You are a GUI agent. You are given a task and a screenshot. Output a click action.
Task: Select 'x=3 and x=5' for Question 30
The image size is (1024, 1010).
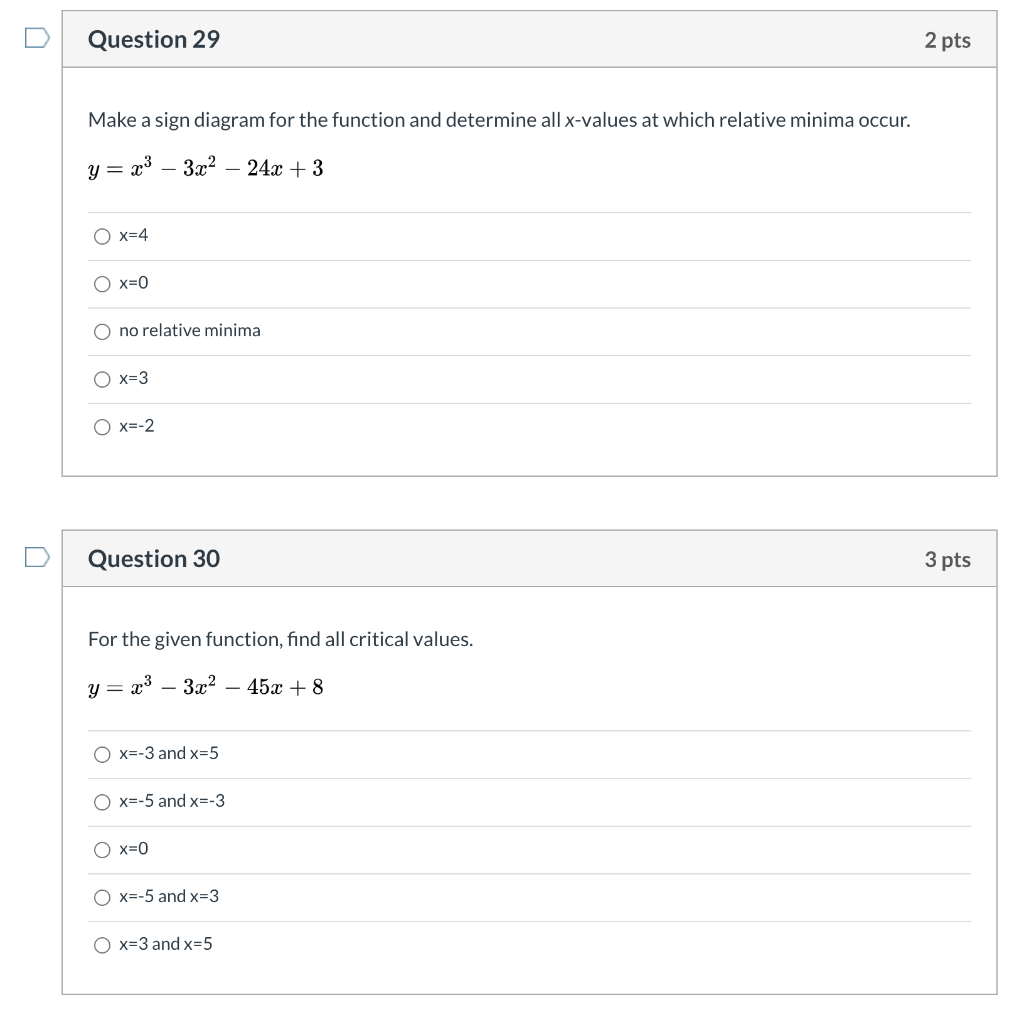click(102, 944)
